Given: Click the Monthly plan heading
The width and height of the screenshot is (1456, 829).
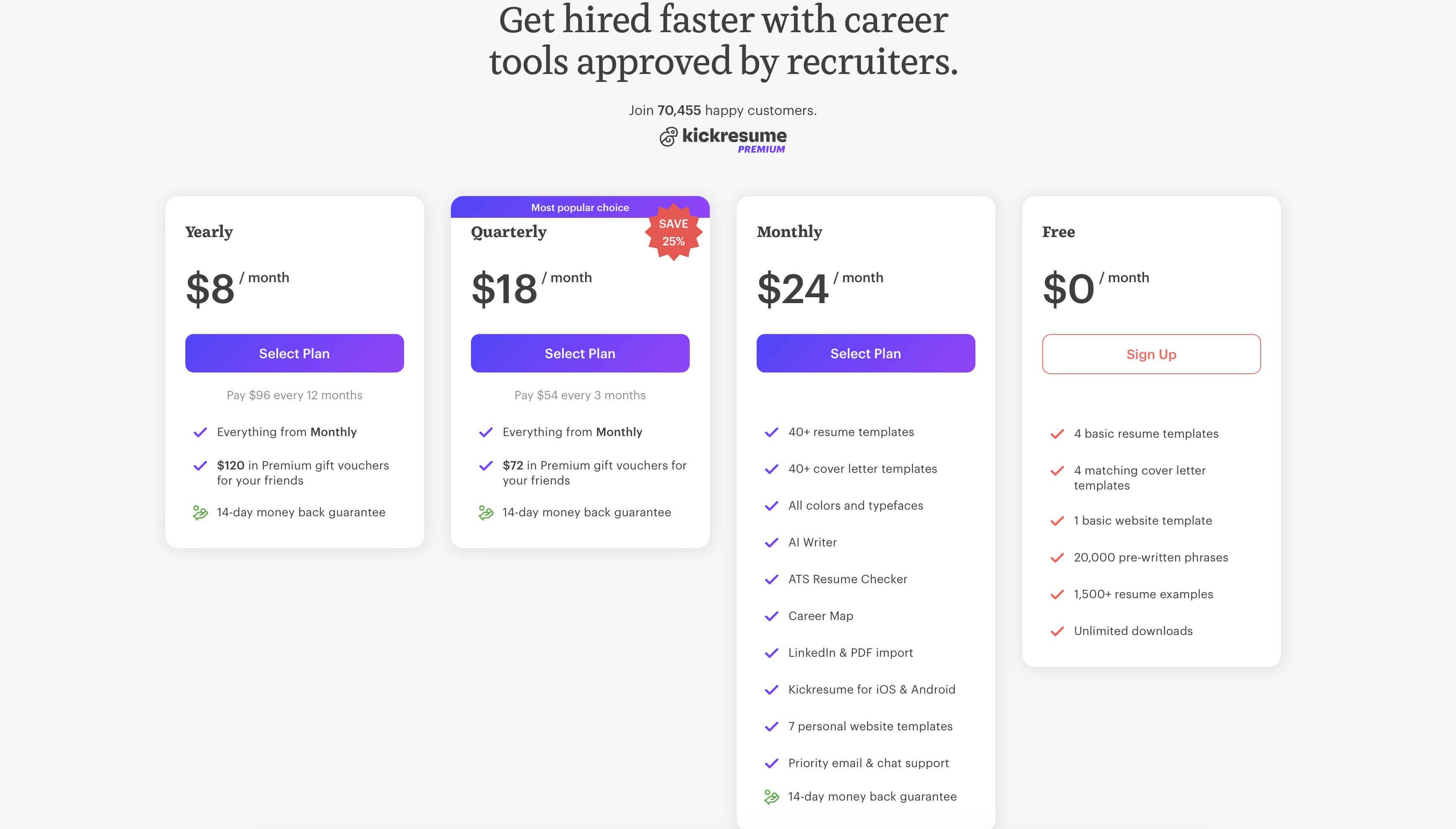Looking at the screenshot, I should coord(789,232).
